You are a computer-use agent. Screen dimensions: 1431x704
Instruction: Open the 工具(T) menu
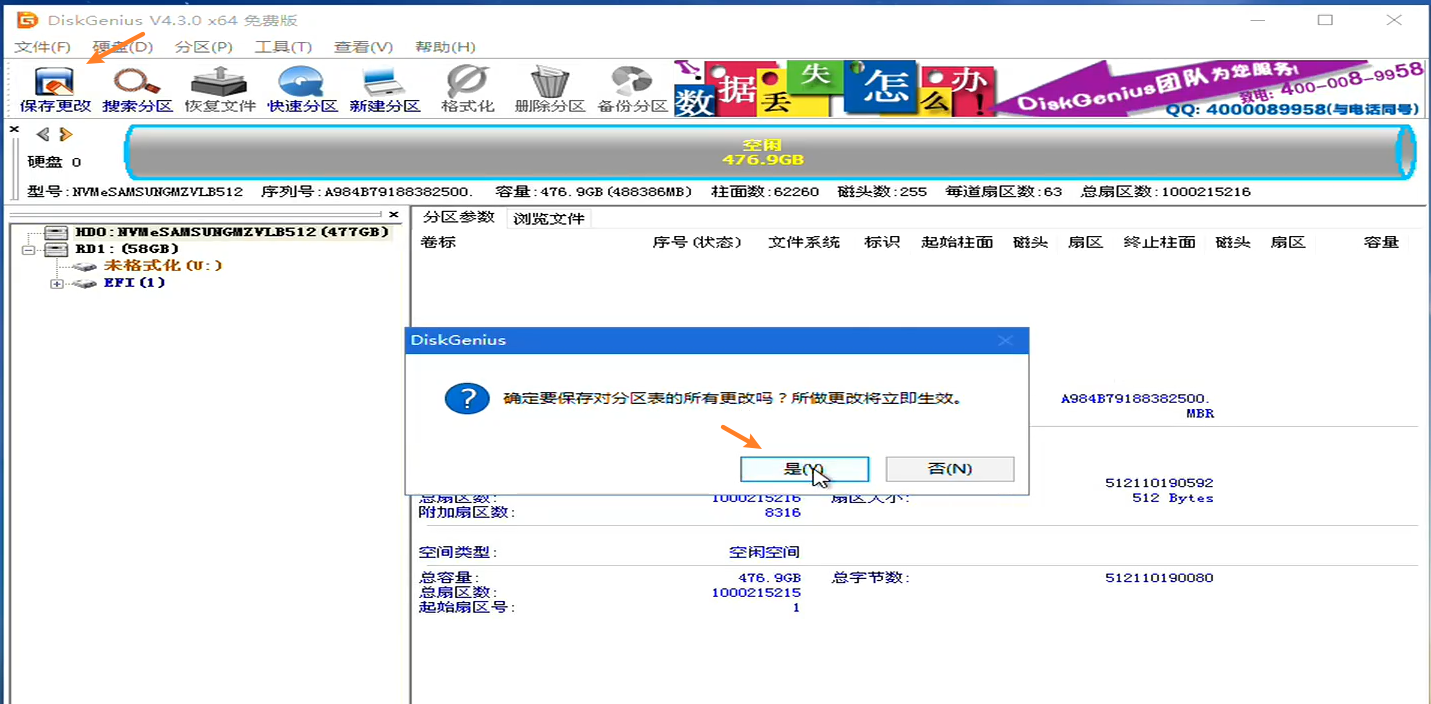[283, 47]
